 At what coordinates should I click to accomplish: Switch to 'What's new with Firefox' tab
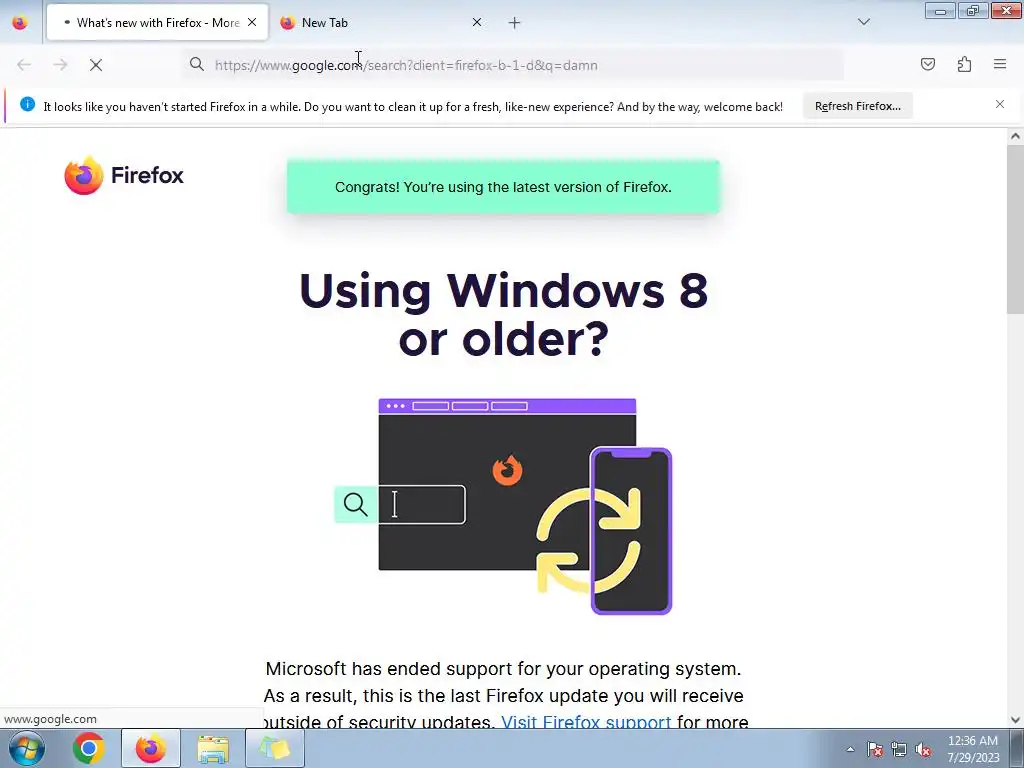tap(157, 23)
